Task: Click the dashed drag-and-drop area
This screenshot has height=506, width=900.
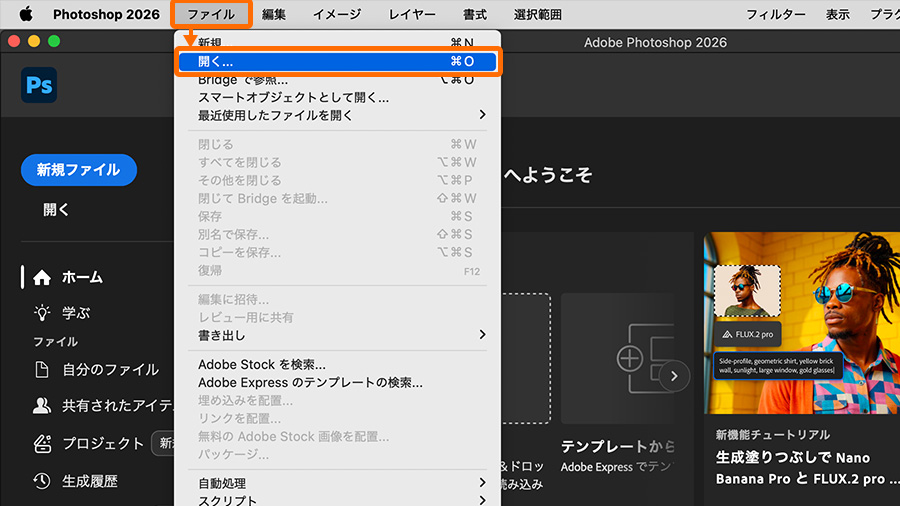Action: [526, 359]
